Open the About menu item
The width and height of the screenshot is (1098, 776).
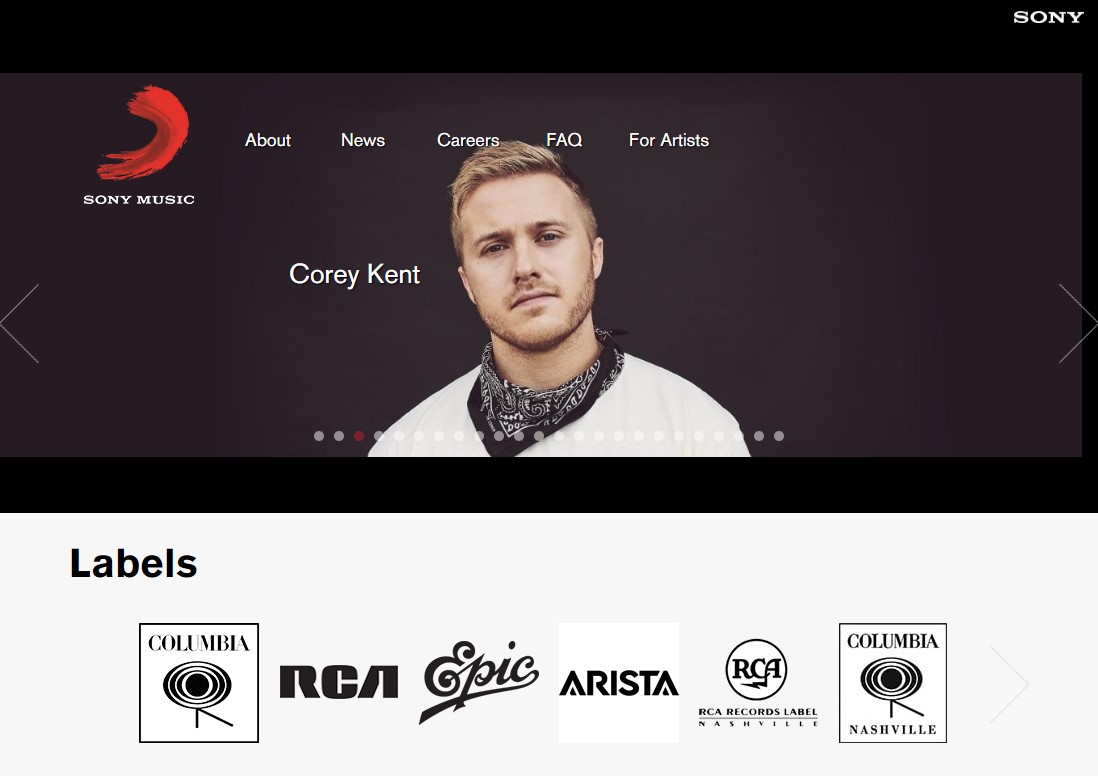pyautogui.click(x=267, y=140)
